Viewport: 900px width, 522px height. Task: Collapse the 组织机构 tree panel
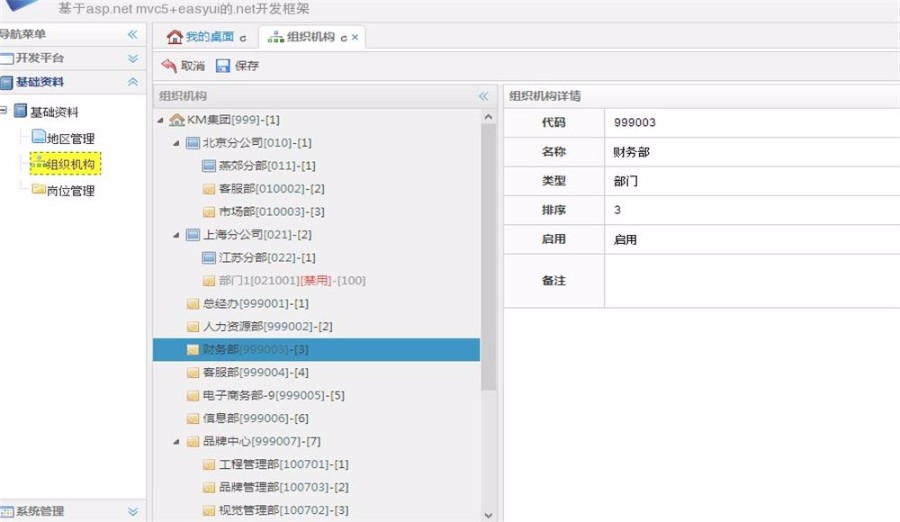pos(484,96)
